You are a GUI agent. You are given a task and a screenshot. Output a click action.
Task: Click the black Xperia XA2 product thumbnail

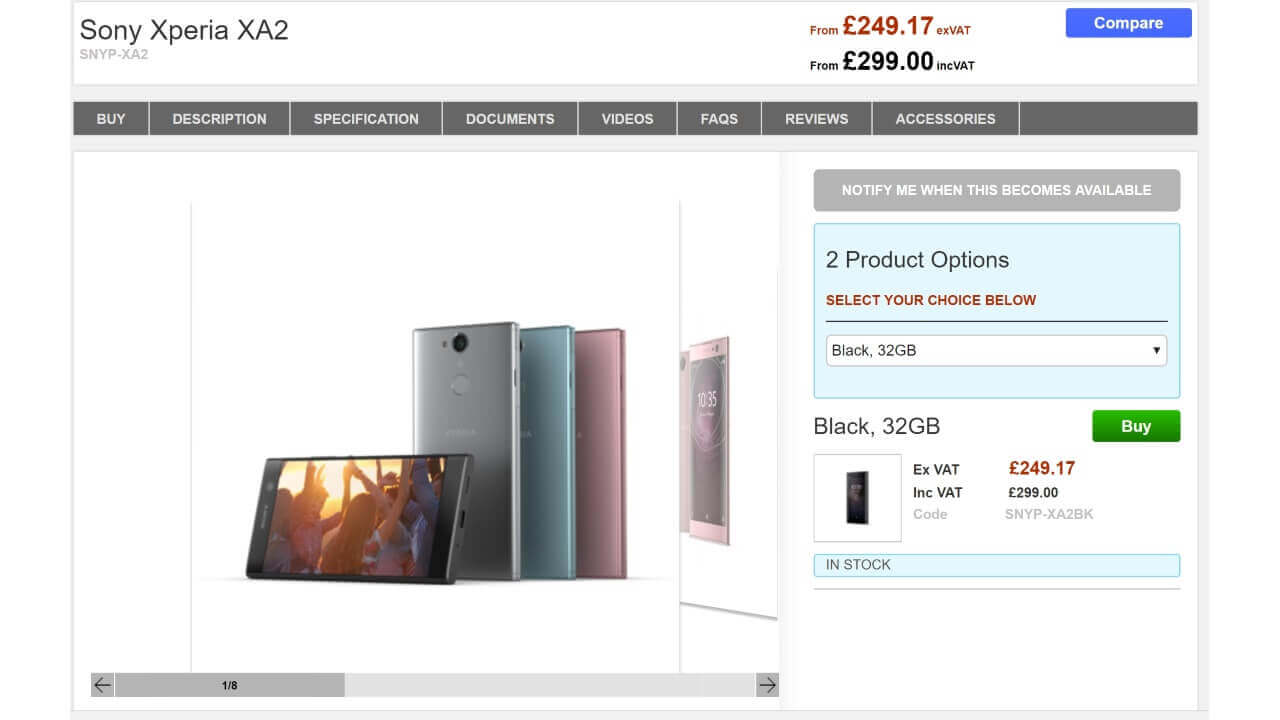click(x=857, y=498)
